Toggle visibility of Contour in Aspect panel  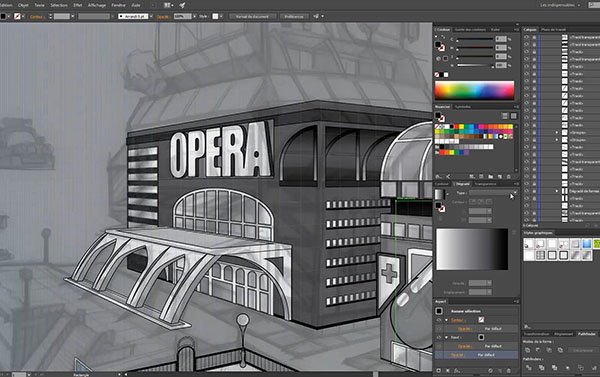pos(439,320)
